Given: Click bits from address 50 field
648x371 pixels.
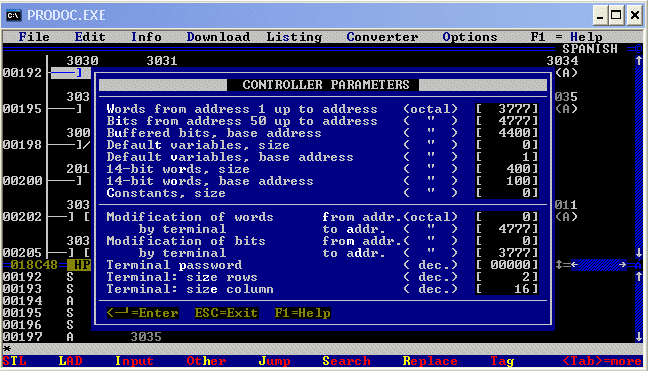Looking at the screenshot, I should click(507, 121).
